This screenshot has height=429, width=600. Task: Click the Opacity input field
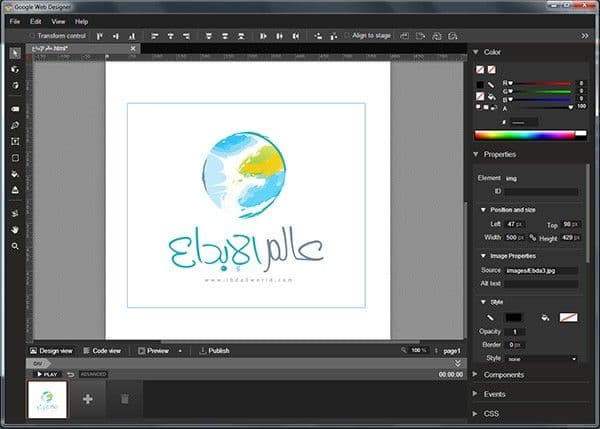[x=515, y=331]
